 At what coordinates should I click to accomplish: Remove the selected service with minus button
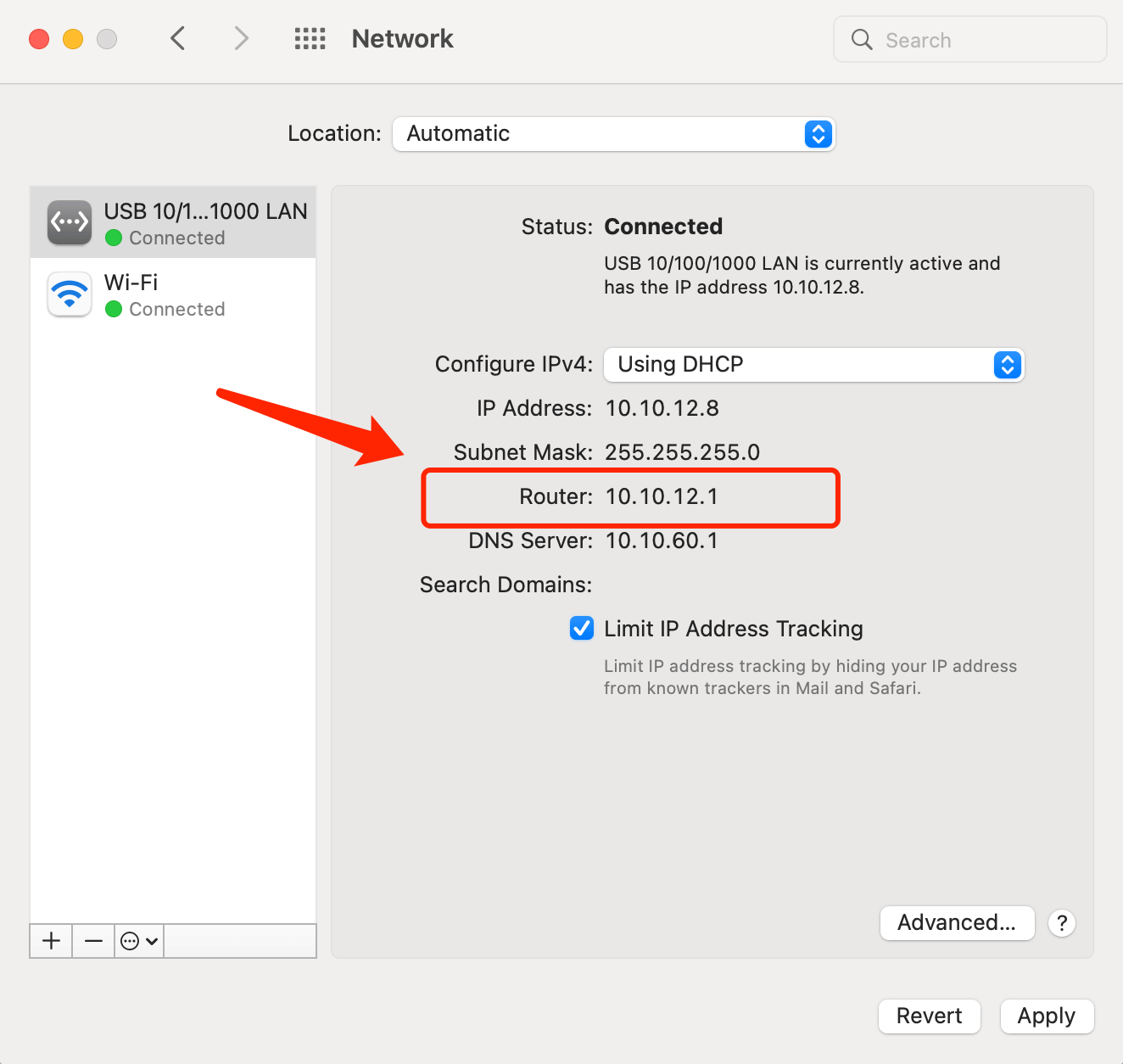[93, 941]
